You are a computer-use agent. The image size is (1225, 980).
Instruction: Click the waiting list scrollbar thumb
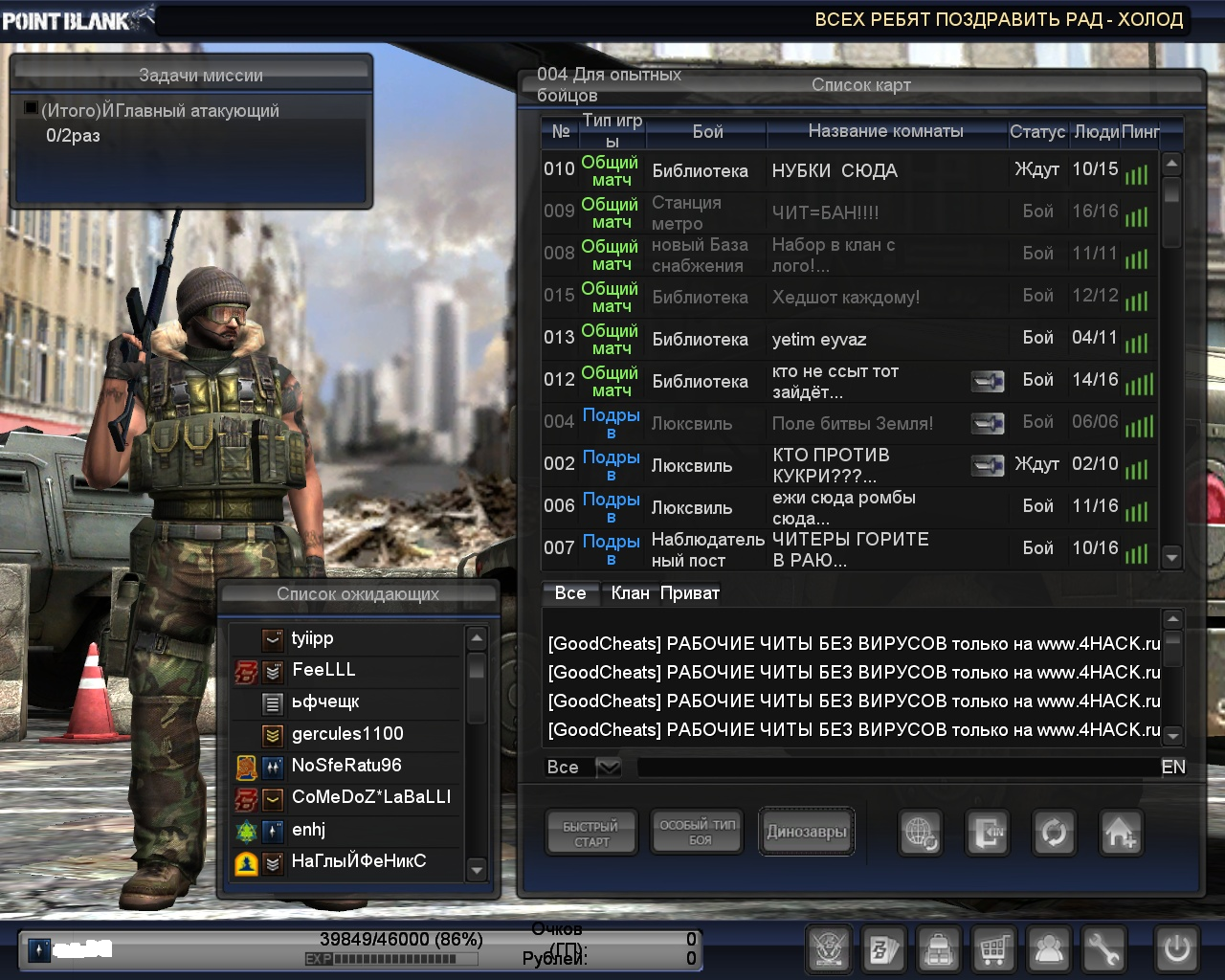click(x=477, y=667)
